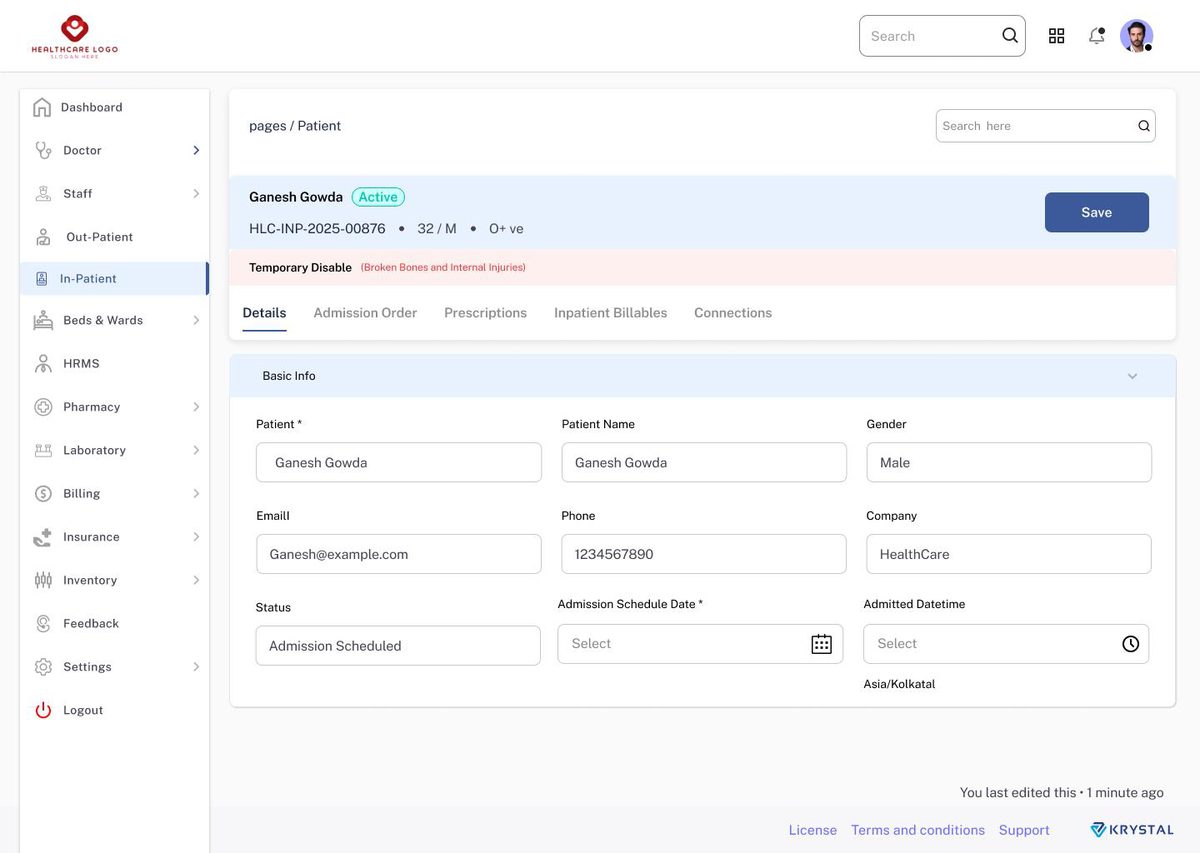This screenshot has width=1200, height=853.
Task: Expand the Laboratory submenu chevron
Action: [x=196, y=450]
